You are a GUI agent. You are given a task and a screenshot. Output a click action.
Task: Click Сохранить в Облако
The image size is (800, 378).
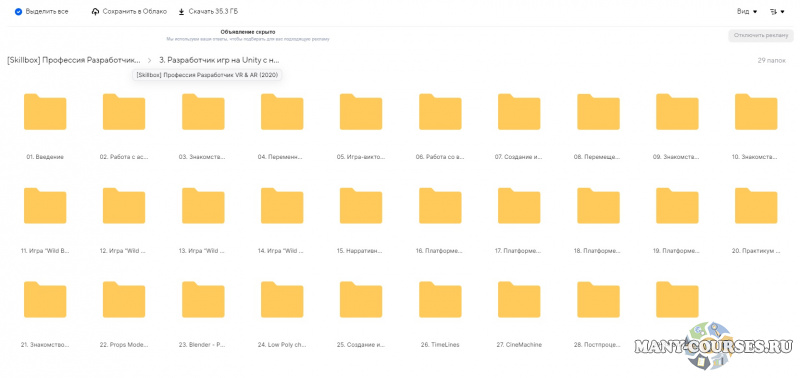135,12
